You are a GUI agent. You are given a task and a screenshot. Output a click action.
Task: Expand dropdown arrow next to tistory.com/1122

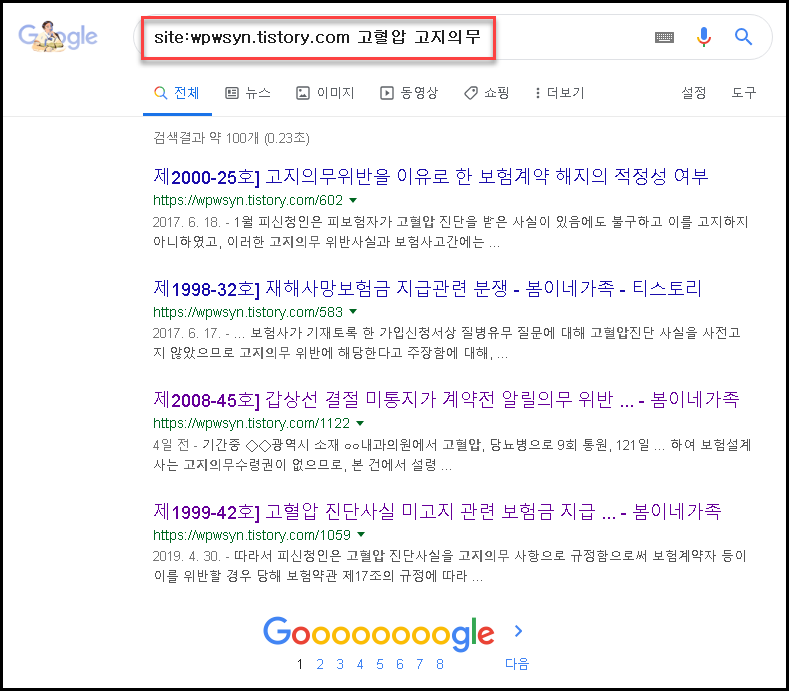point(360,423)
